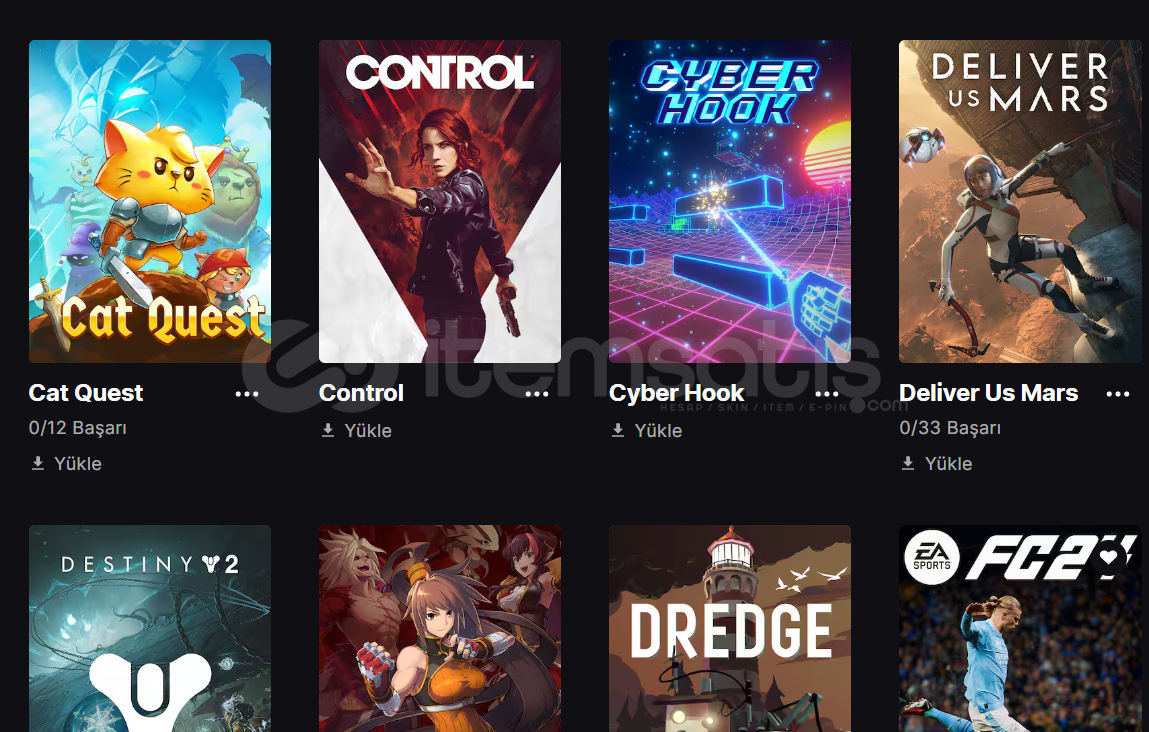Screen dimensions: 1149x732
Task: Open the Destiny 2 game tile
Action: click(x=150, y=629)
